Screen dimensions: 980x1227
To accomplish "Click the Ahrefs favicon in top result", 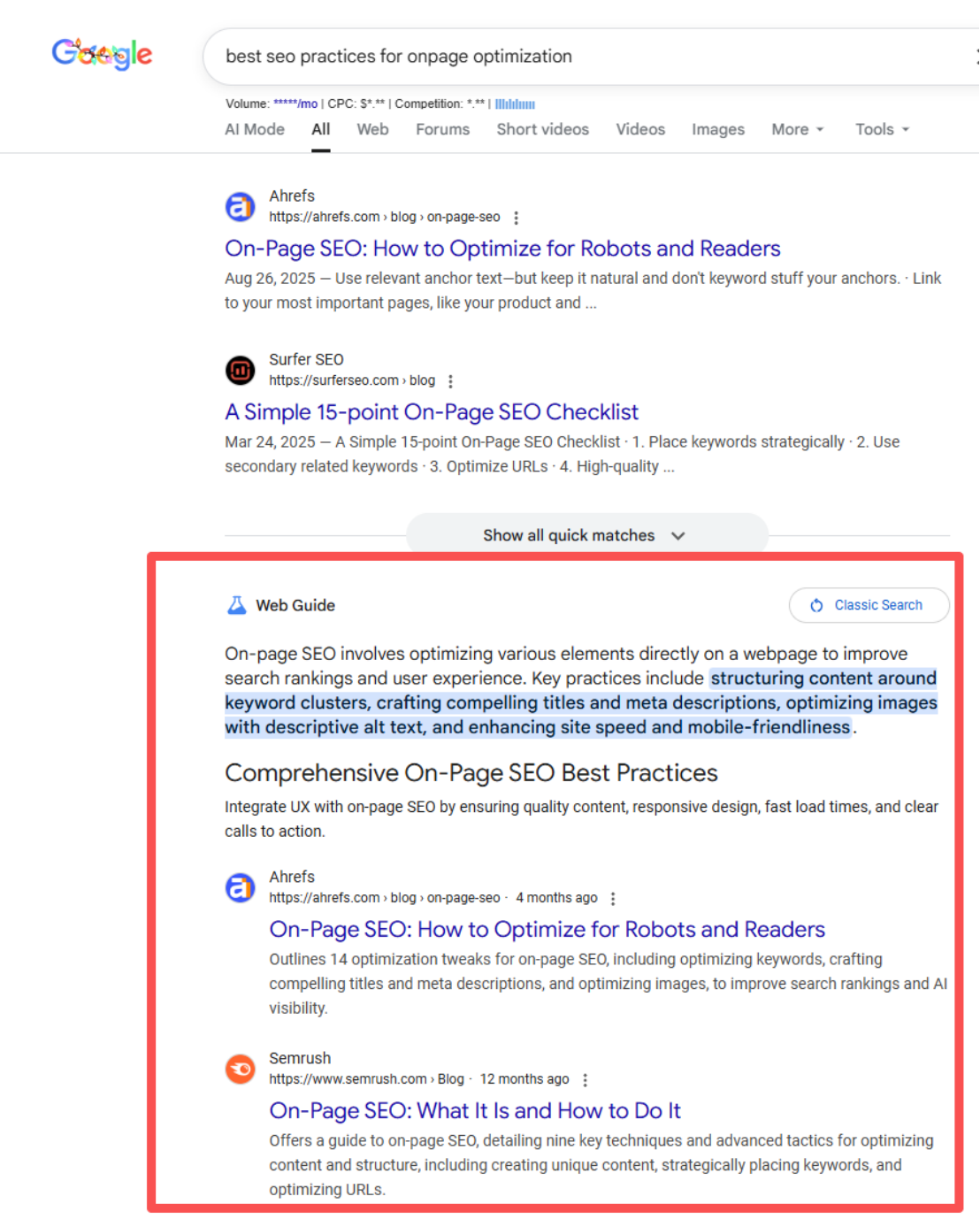I will coord(240,207).
